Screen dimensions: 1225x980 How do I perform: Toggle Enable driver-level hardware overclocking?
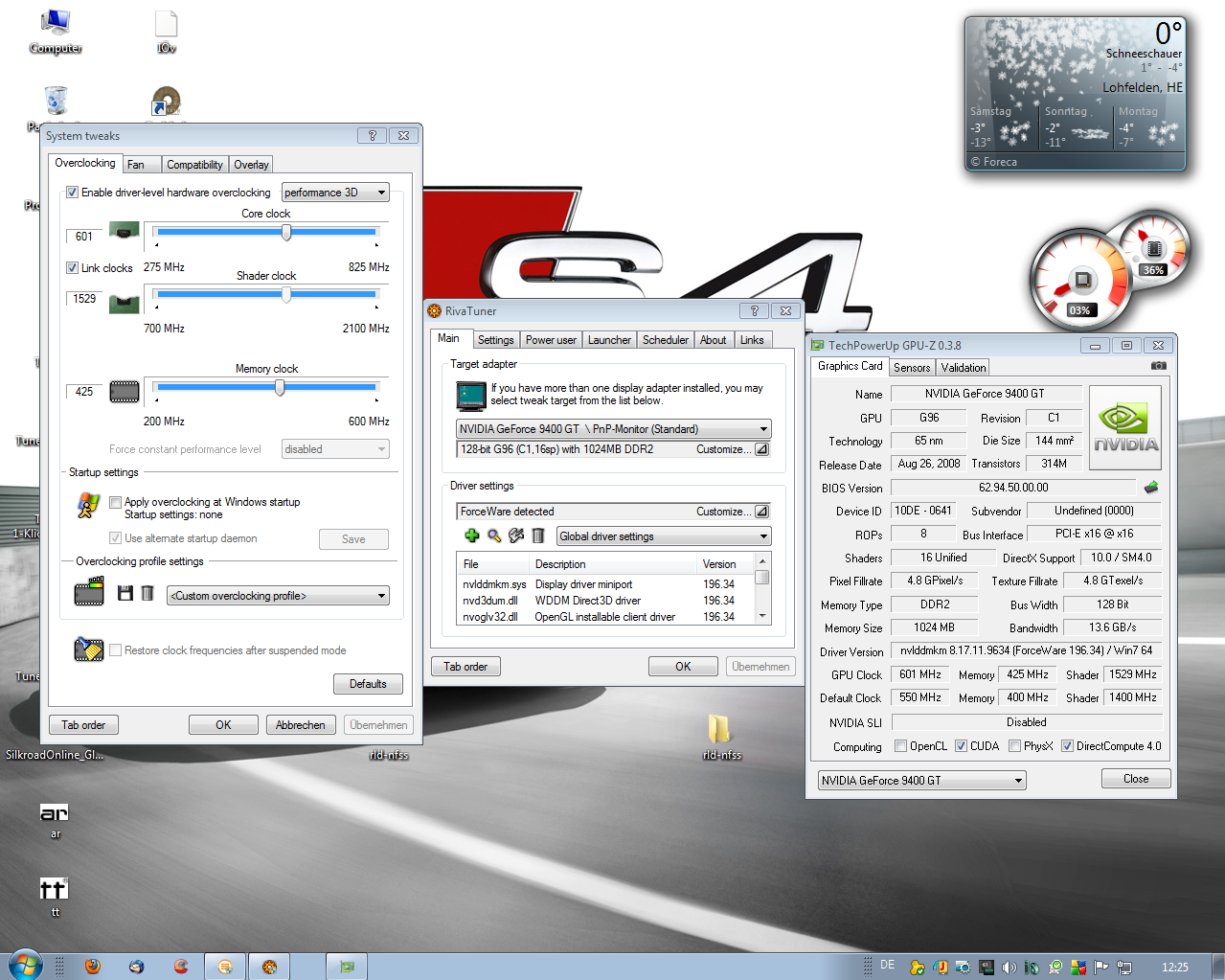pos(72,193)
